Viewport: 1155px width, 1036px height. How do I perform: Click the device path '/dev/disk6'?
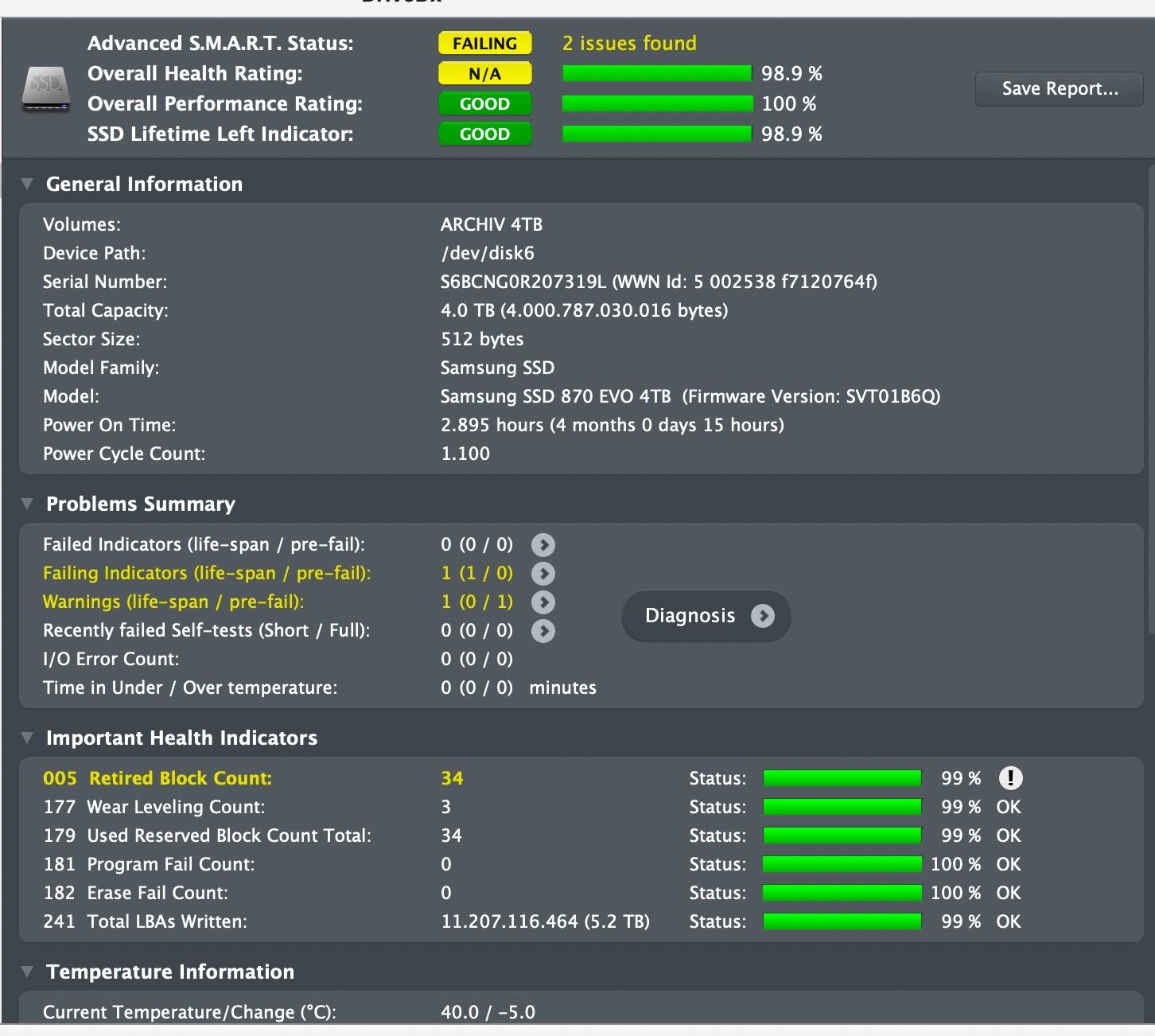coord(488,253)
